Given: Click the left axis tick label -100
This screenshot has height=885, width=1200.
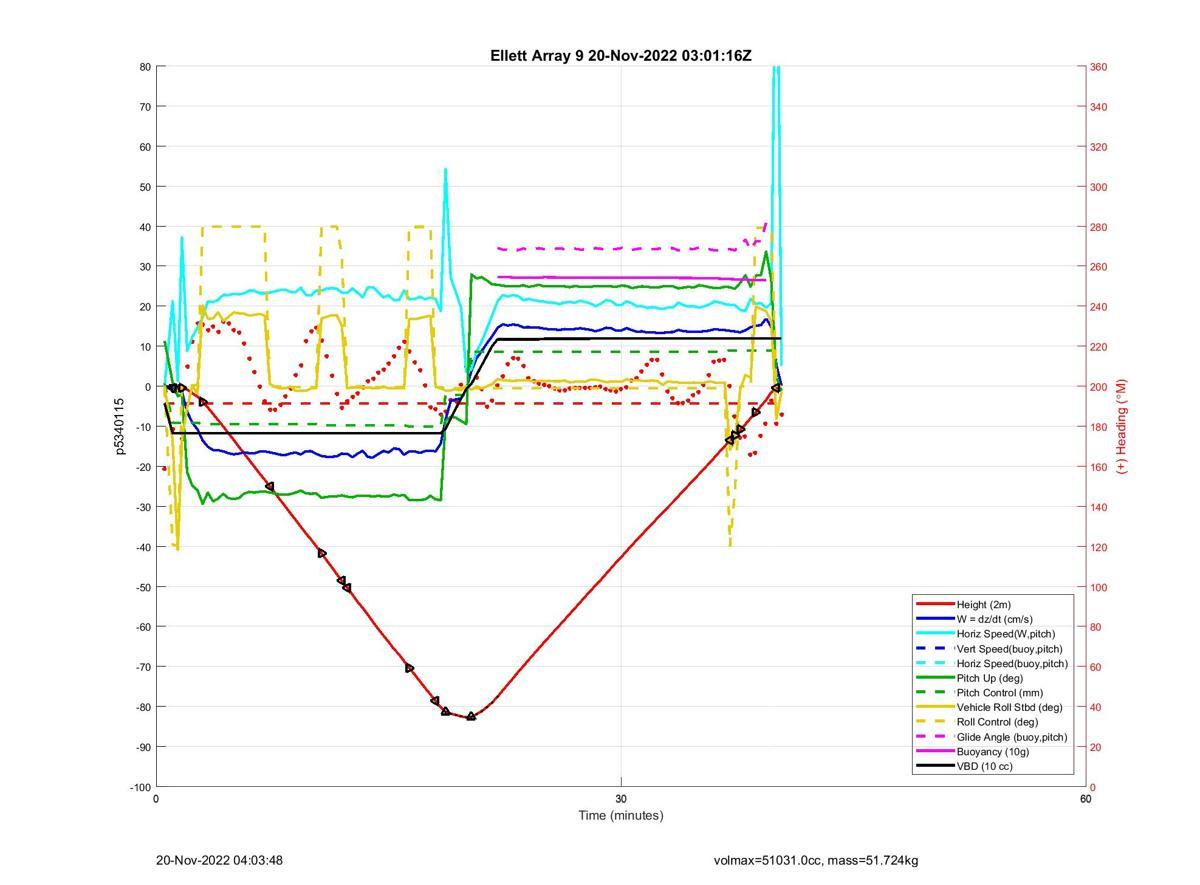Looking at the screenshot, I should coord(140,787).
